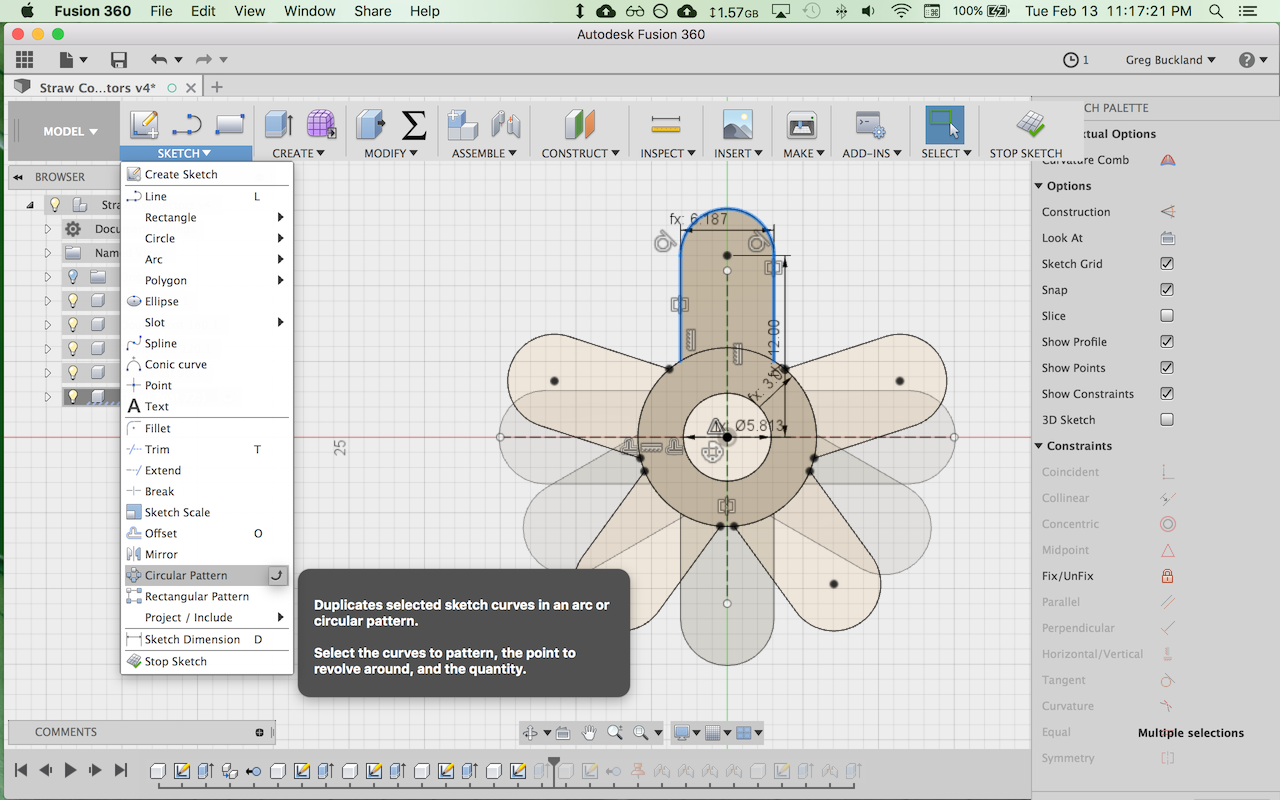Click the Measure ruler icon
This screenshot has height=800, width=1280.
[665, 125]
